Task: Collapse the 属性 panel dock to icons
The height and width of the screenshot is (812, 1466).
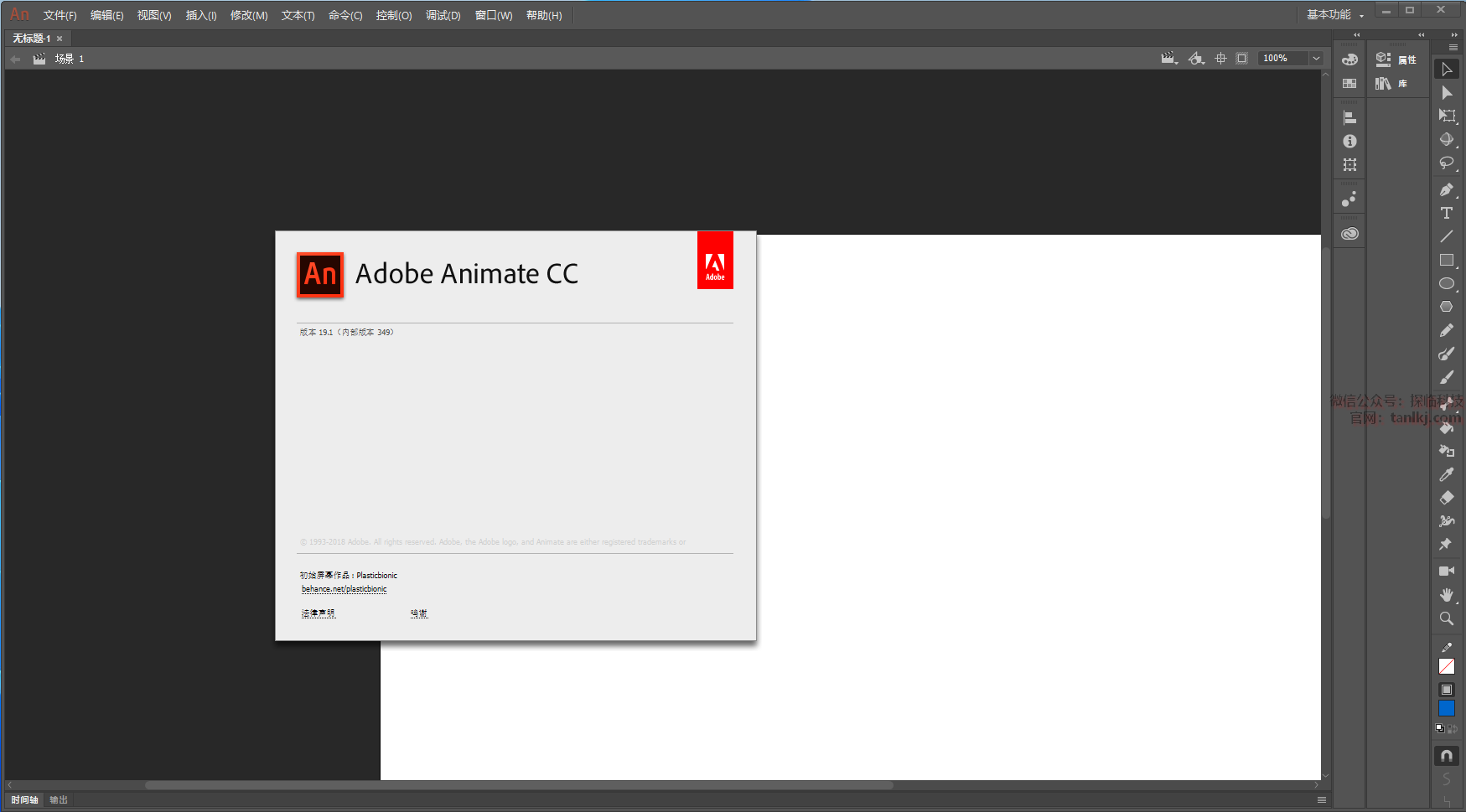Action: pyautogui.click(x=1421, y=35)
